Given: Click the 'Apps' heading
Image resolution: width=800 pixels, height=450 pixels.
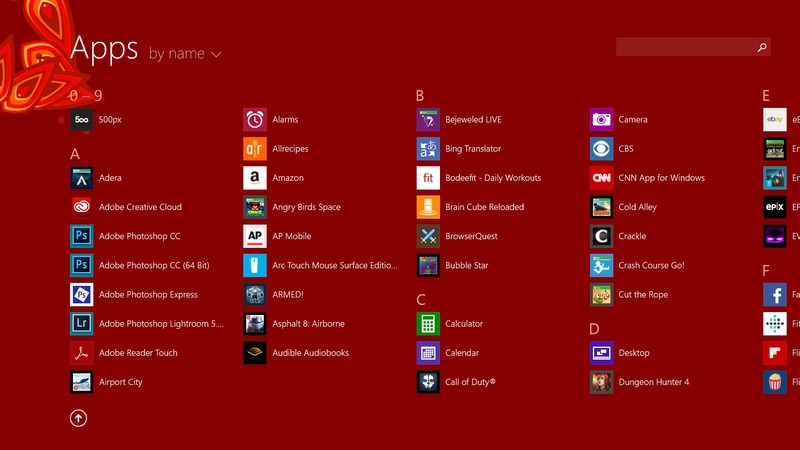Looking at the screenshot, I should click(x=104, y=49).
